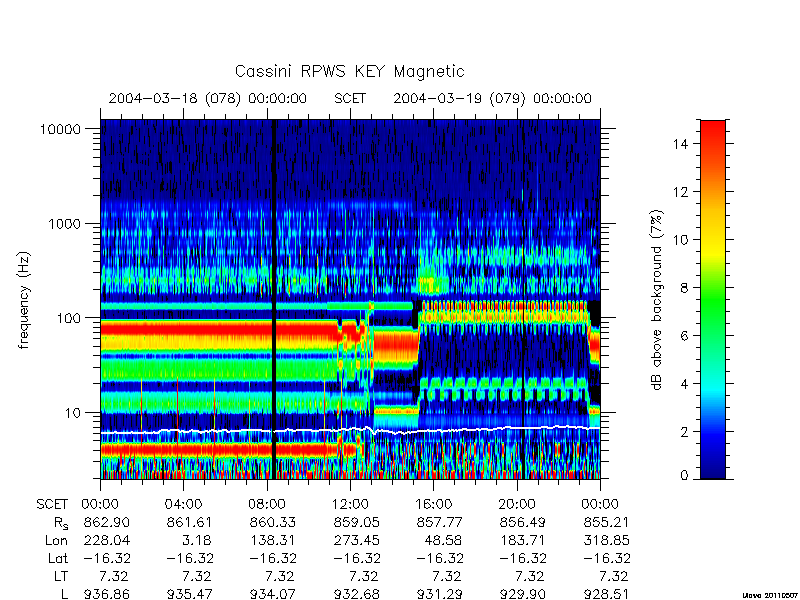
Task: Click the 16:00 SCET time label
Action: pos(434,505)
